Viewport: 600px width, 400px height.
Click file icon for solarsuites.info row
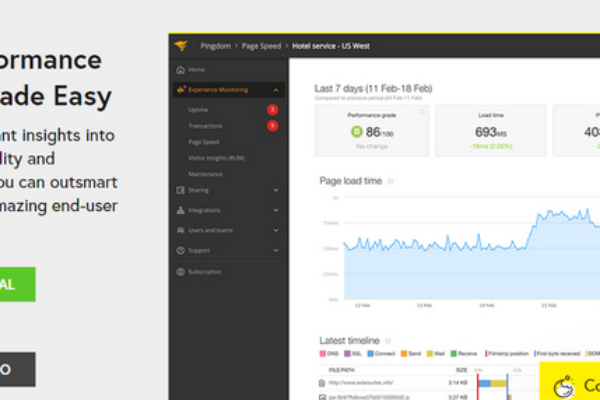point(322,383)
